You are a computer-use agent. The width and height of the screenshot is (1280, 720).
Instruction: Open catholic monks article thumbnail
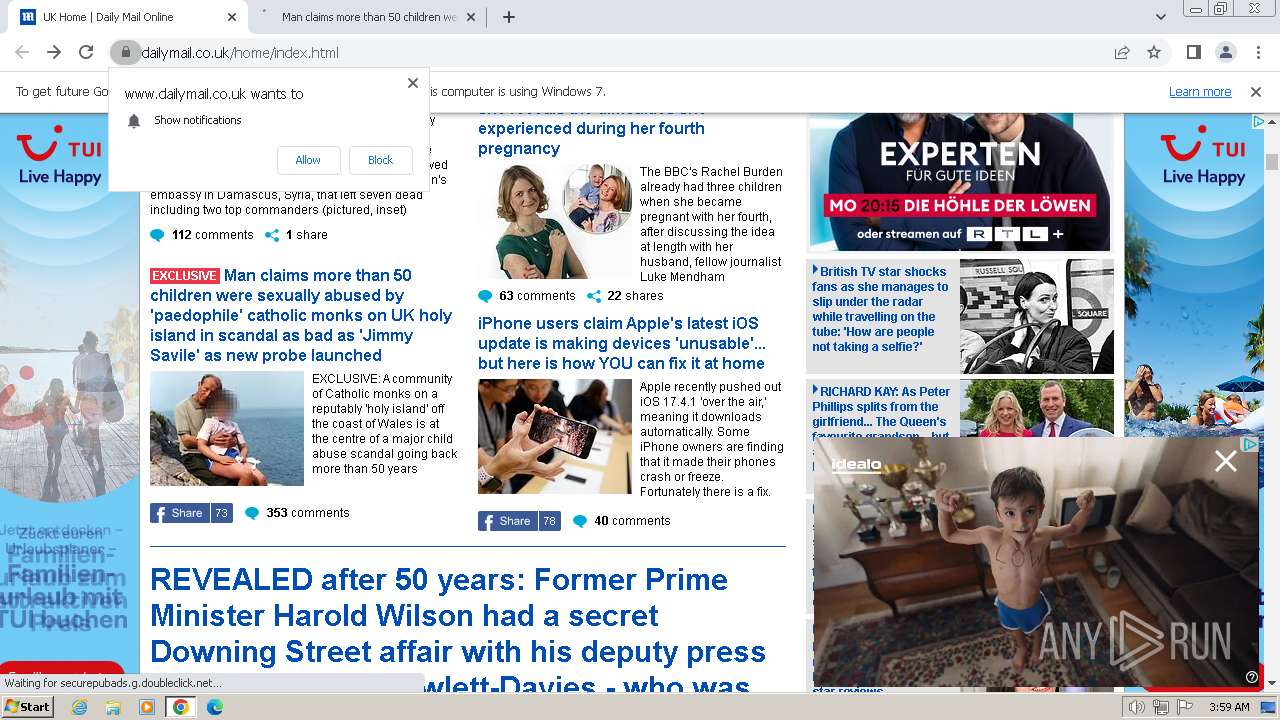click(227, 429)
